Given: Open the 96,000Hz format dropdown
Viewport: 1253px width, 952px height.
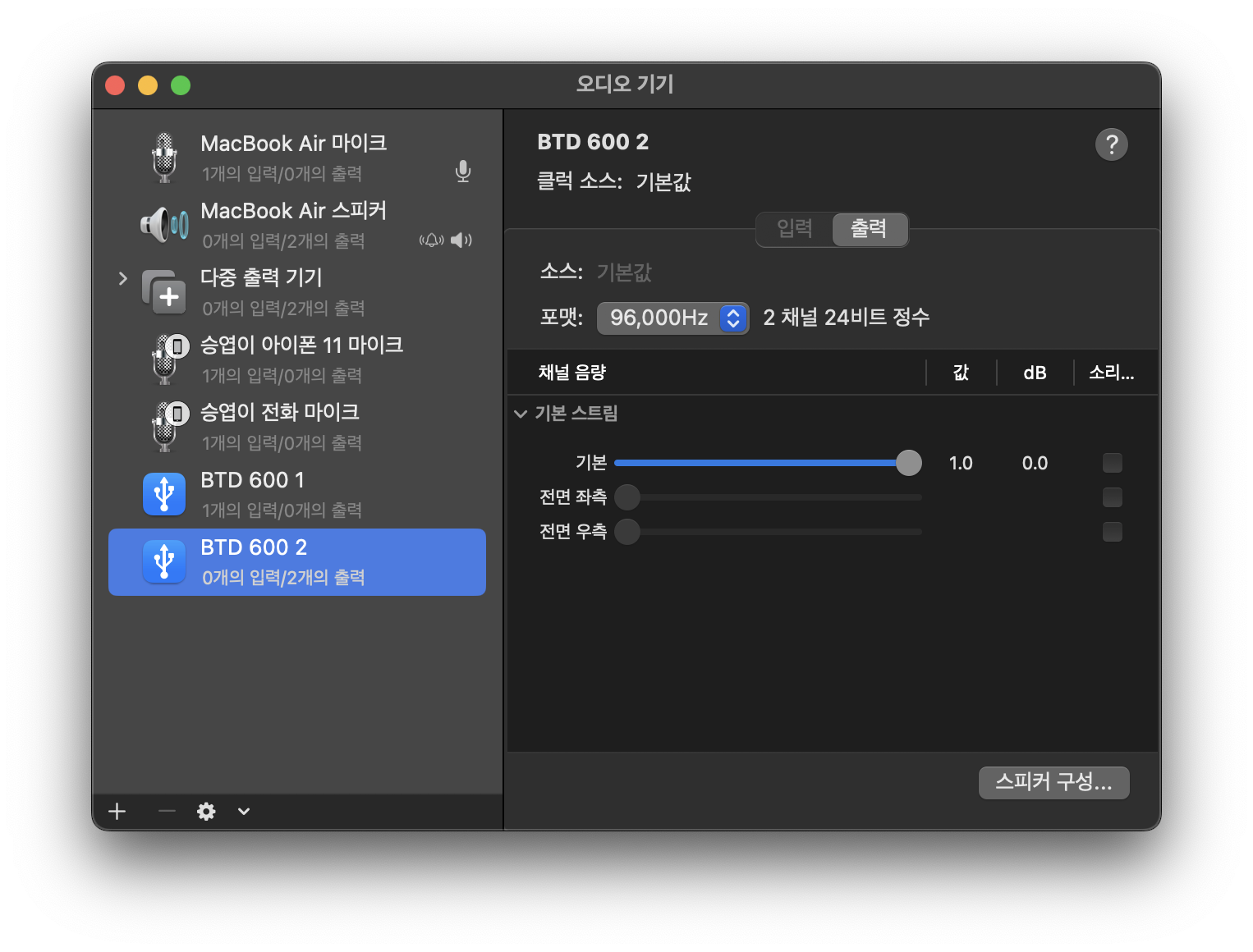Looking at the screenshot, I should tap(672, 318).
